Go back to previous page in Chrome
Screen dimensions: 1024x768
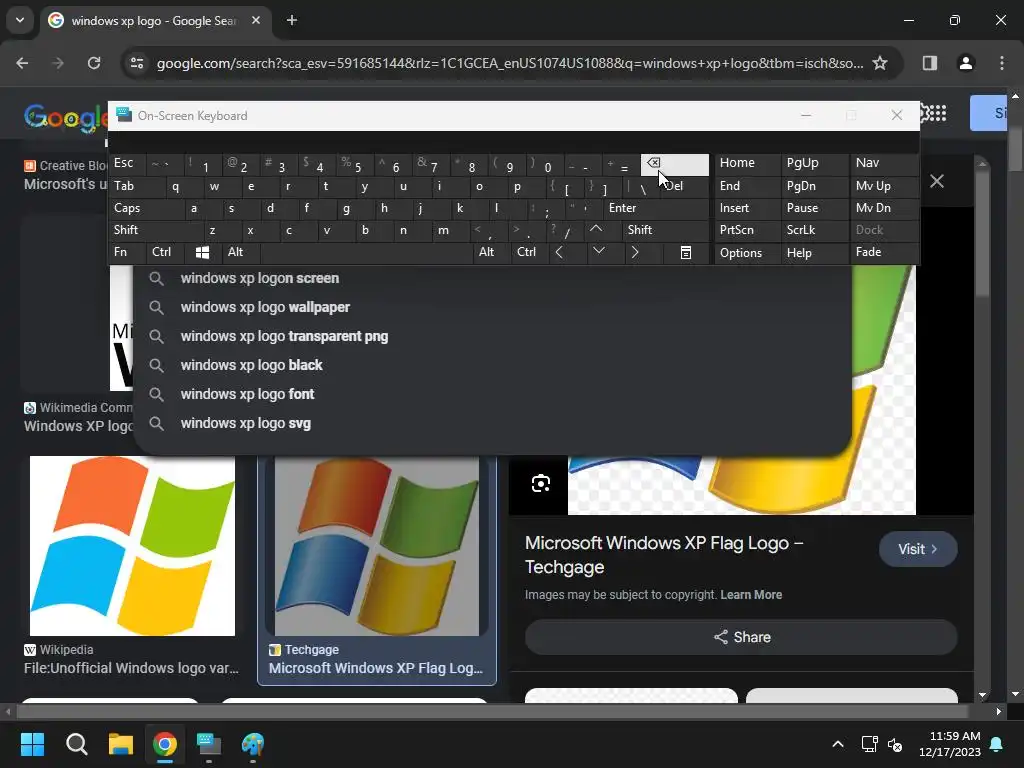coord(22,63)
